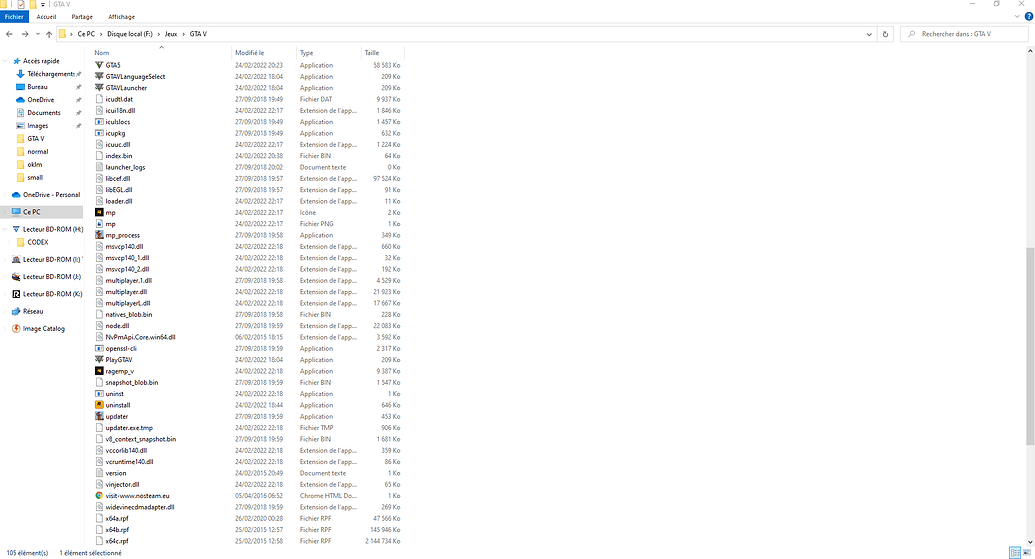Open the address bar history dropdown

(x=869, y=34)
